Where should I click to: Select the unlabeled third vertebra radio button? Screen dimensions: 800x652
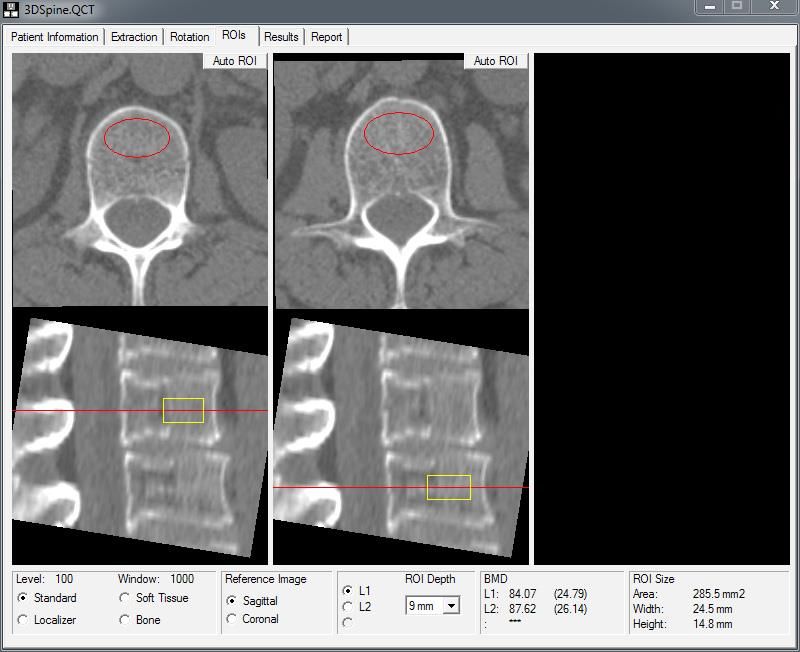tap(348, 622)
